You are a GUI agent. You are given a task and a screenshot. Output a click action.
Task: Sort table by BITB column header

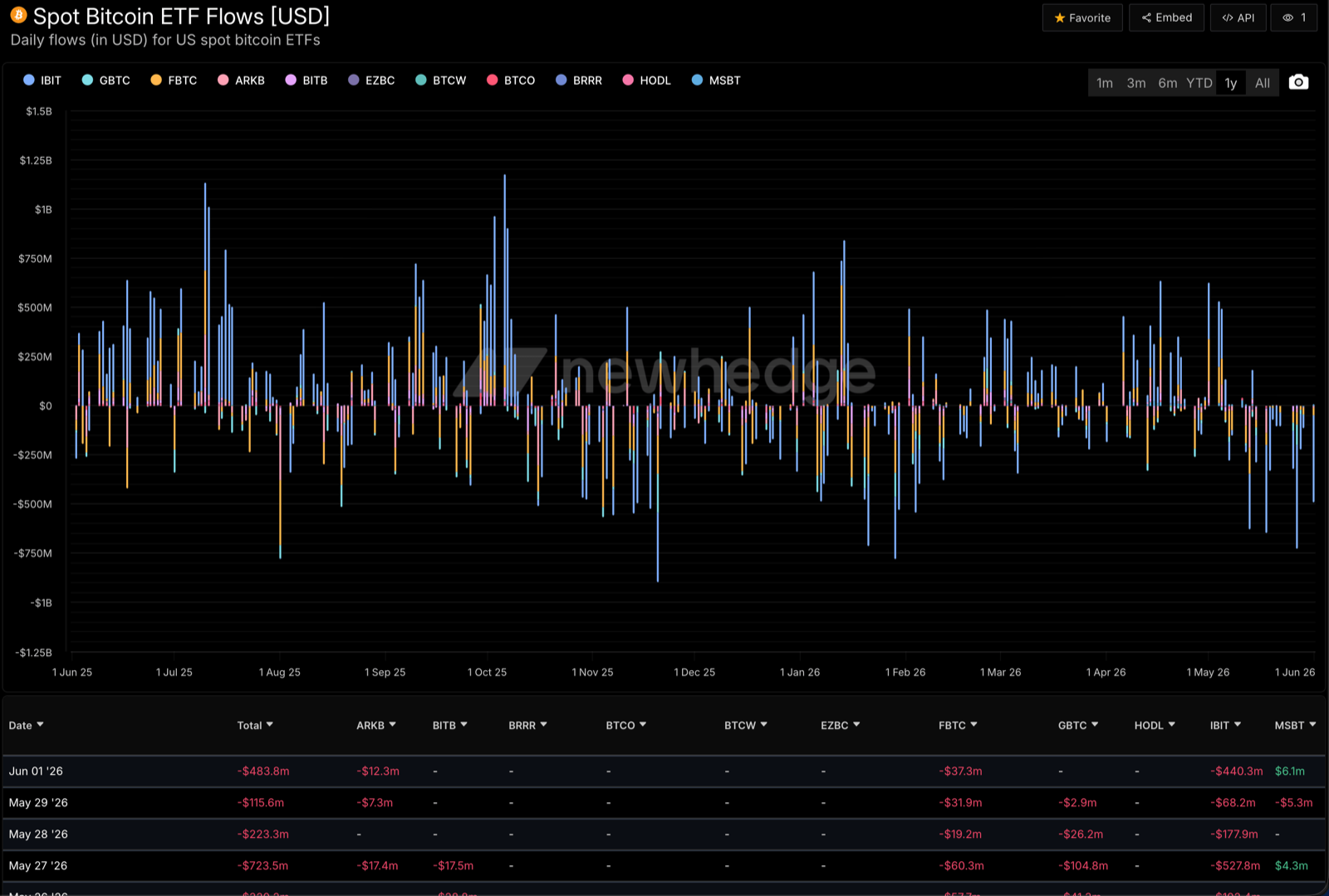click(450, 726)
